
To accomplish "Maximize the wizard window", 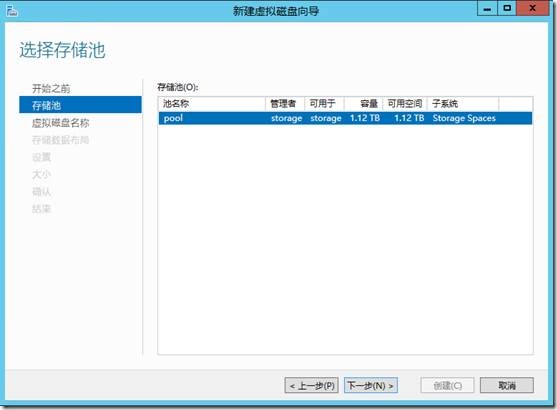I will [507, 8].
